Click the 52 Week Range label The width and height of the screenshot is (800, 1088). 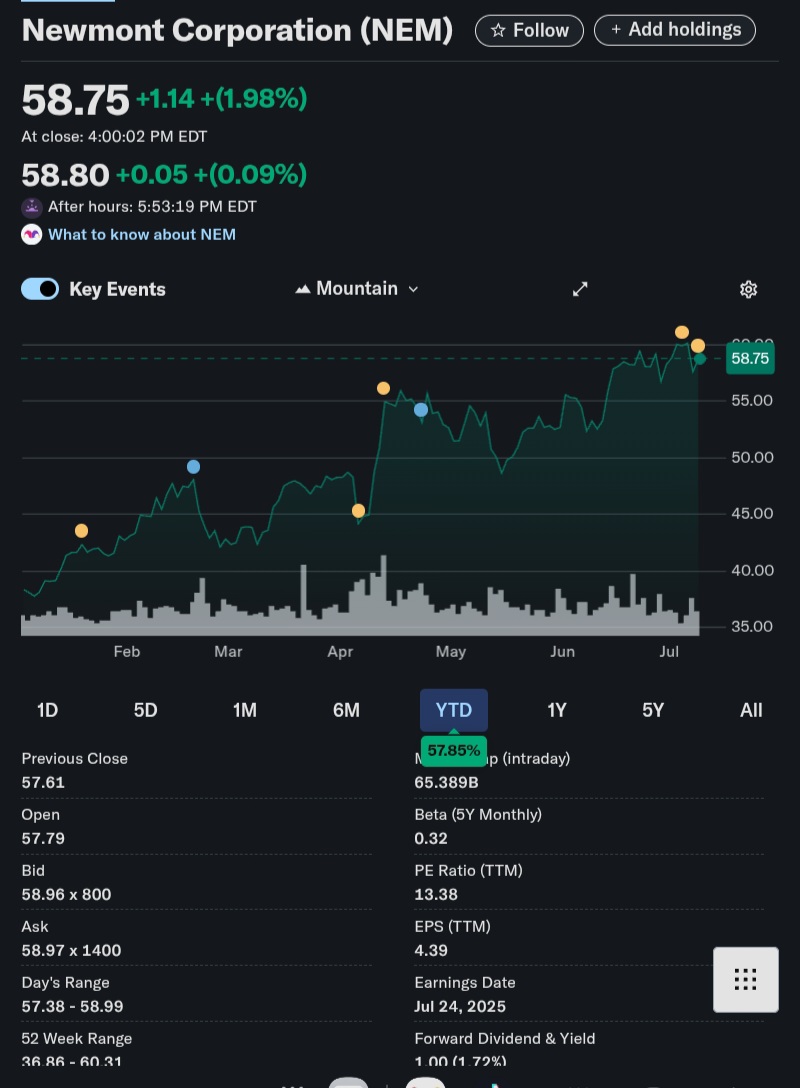(x=76, y=1039)
